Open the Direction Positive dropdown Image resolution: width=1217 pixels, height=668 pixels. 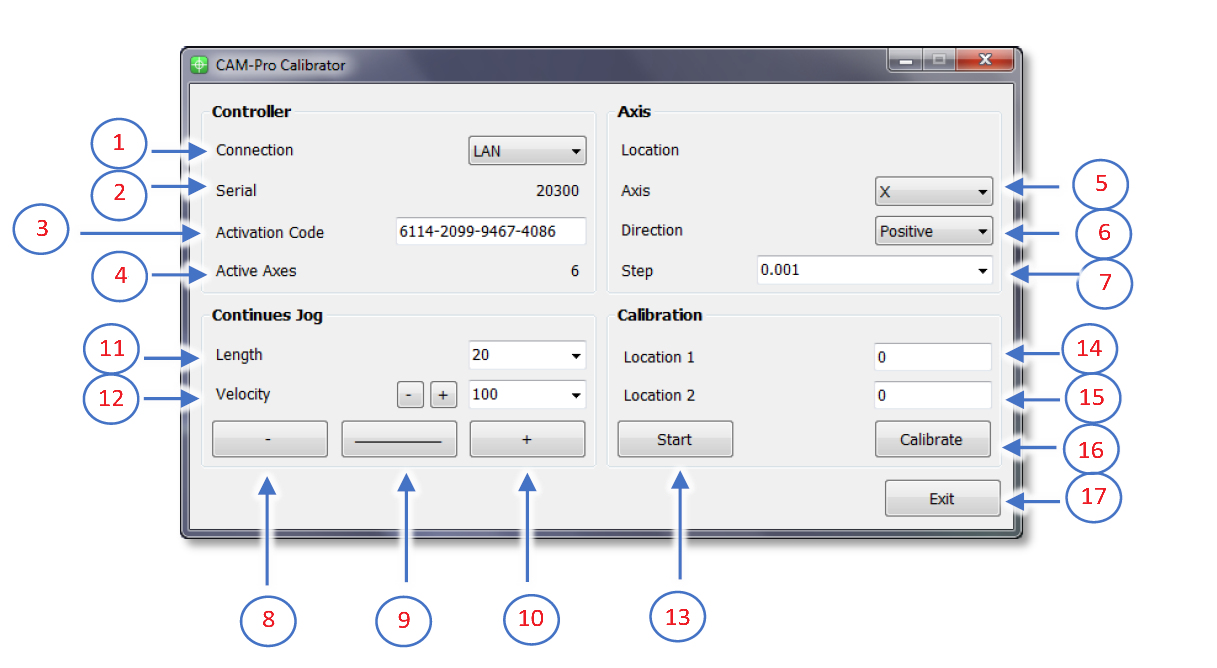934,231
